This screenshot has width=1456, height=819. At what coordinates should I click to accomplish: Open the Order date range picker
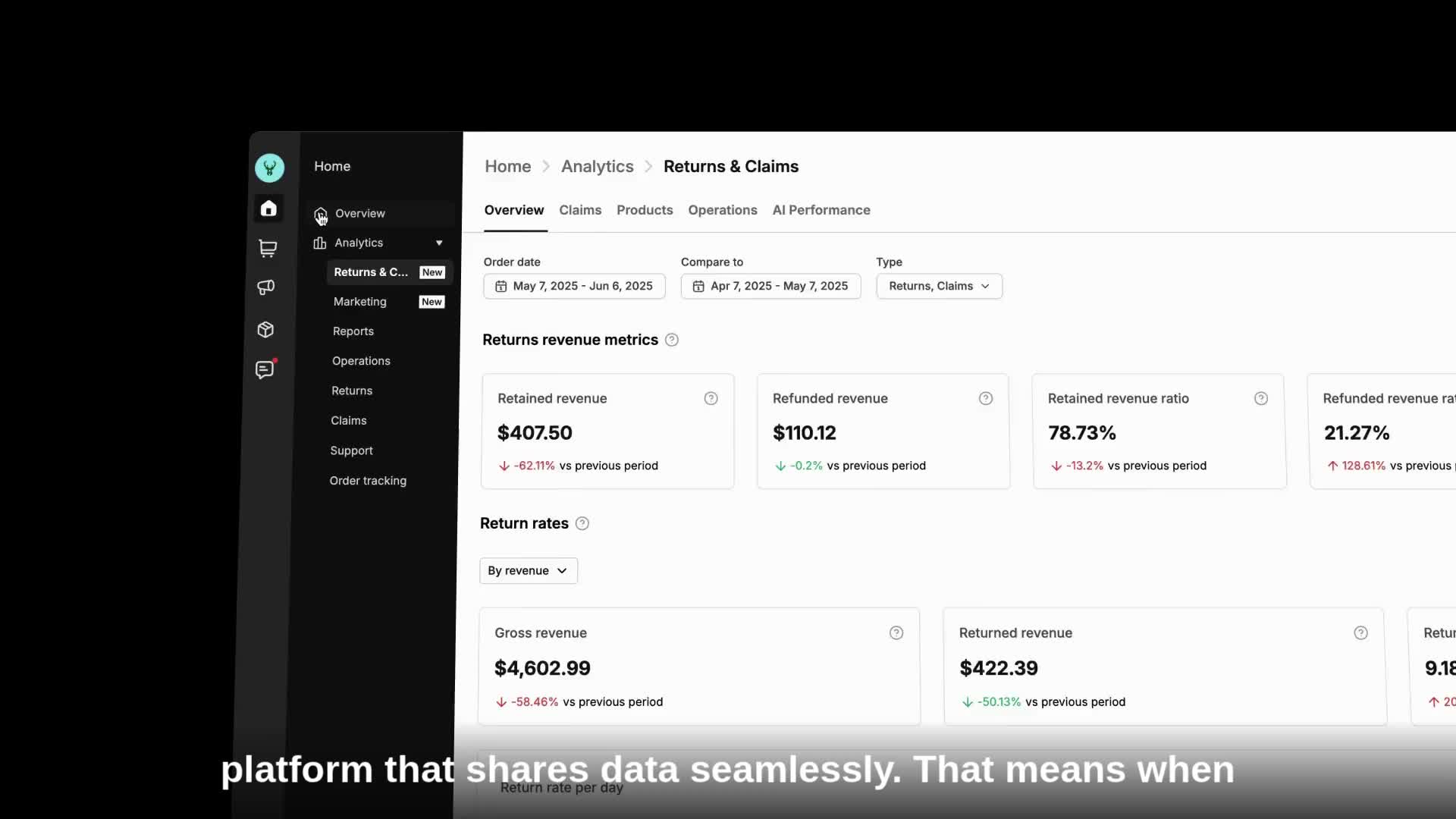(x=574, y=286)
